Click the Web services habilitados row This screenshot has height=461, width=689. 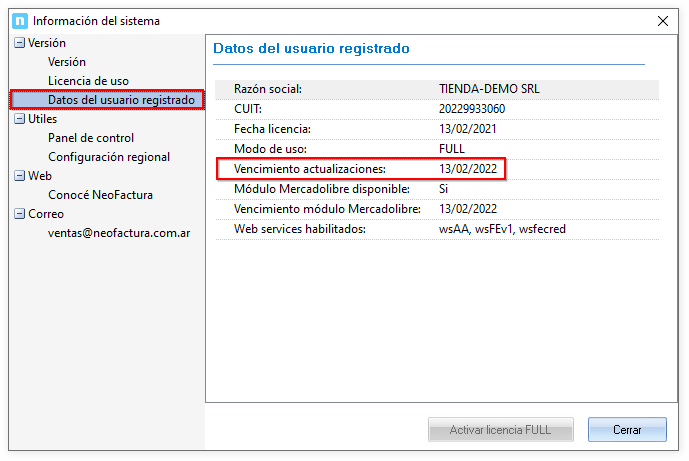[437, 229]
